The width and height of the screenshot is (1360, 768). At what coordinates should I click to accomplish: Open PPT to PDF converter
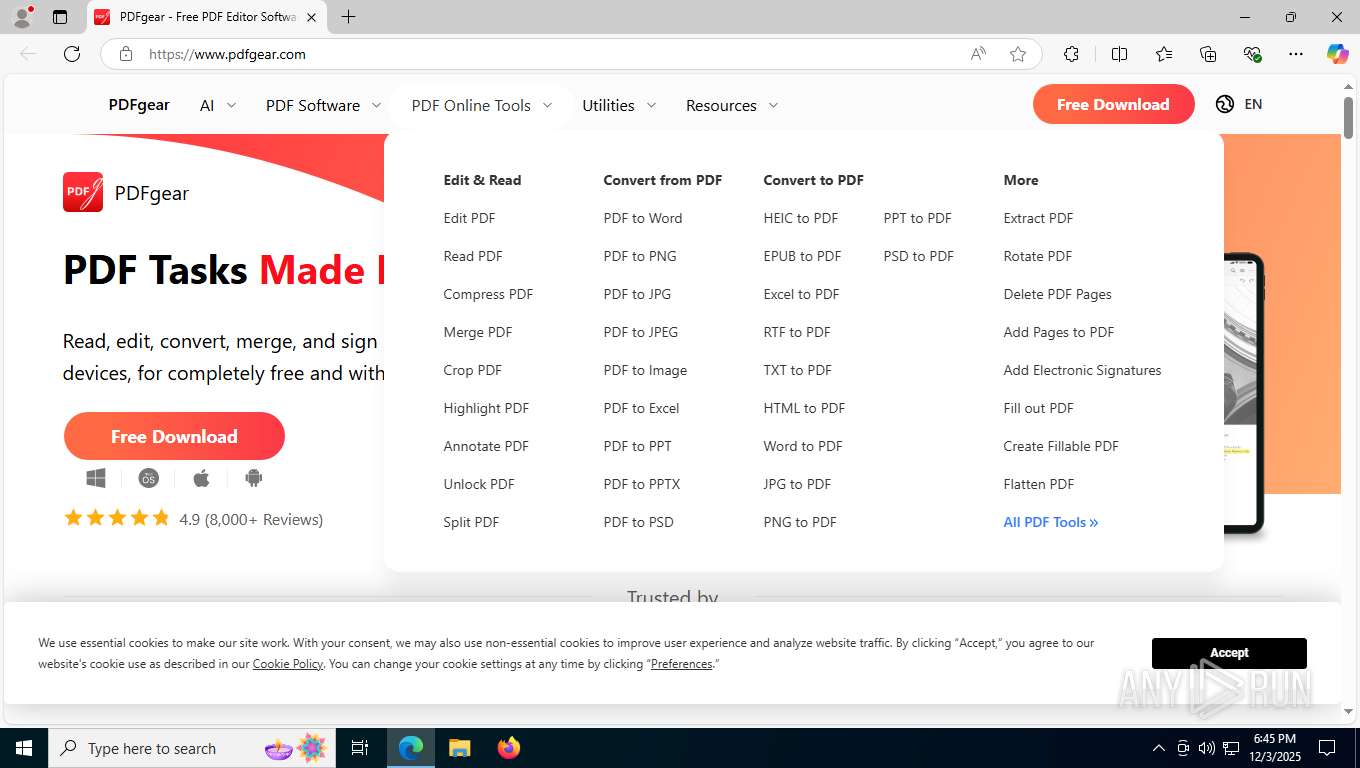tap(917, 218)
